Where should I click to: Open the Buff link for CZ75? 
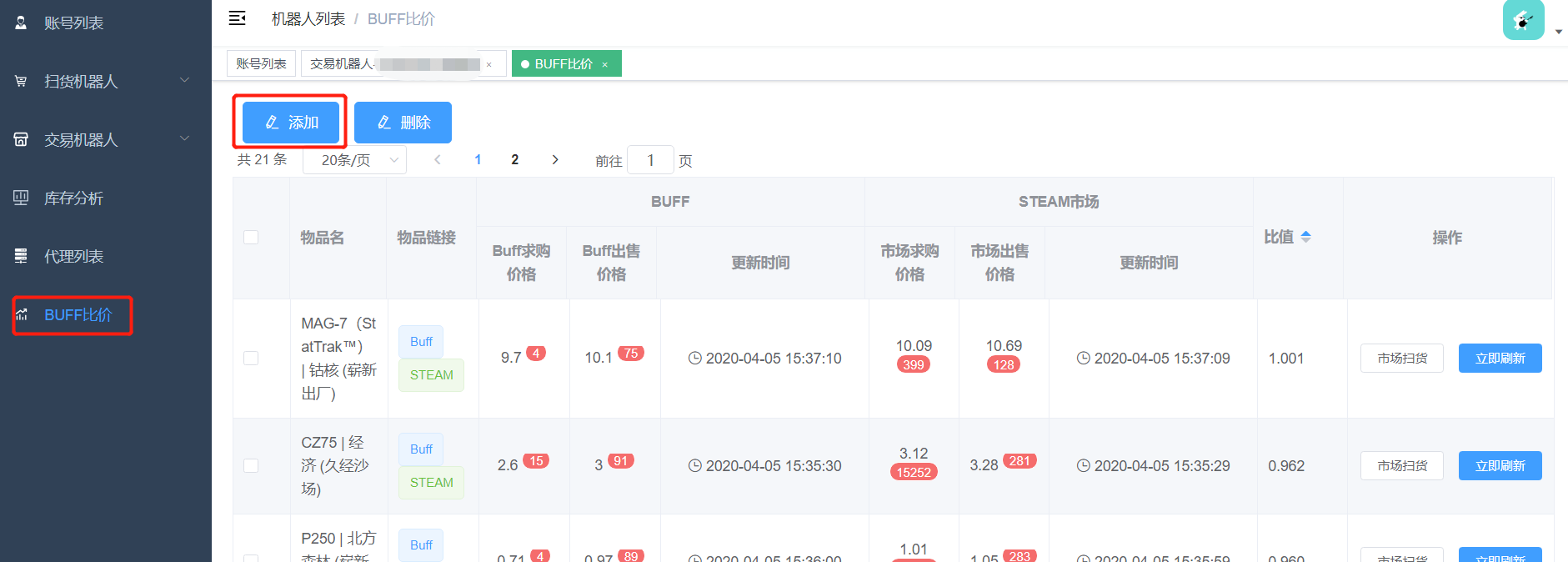[421, 449]
